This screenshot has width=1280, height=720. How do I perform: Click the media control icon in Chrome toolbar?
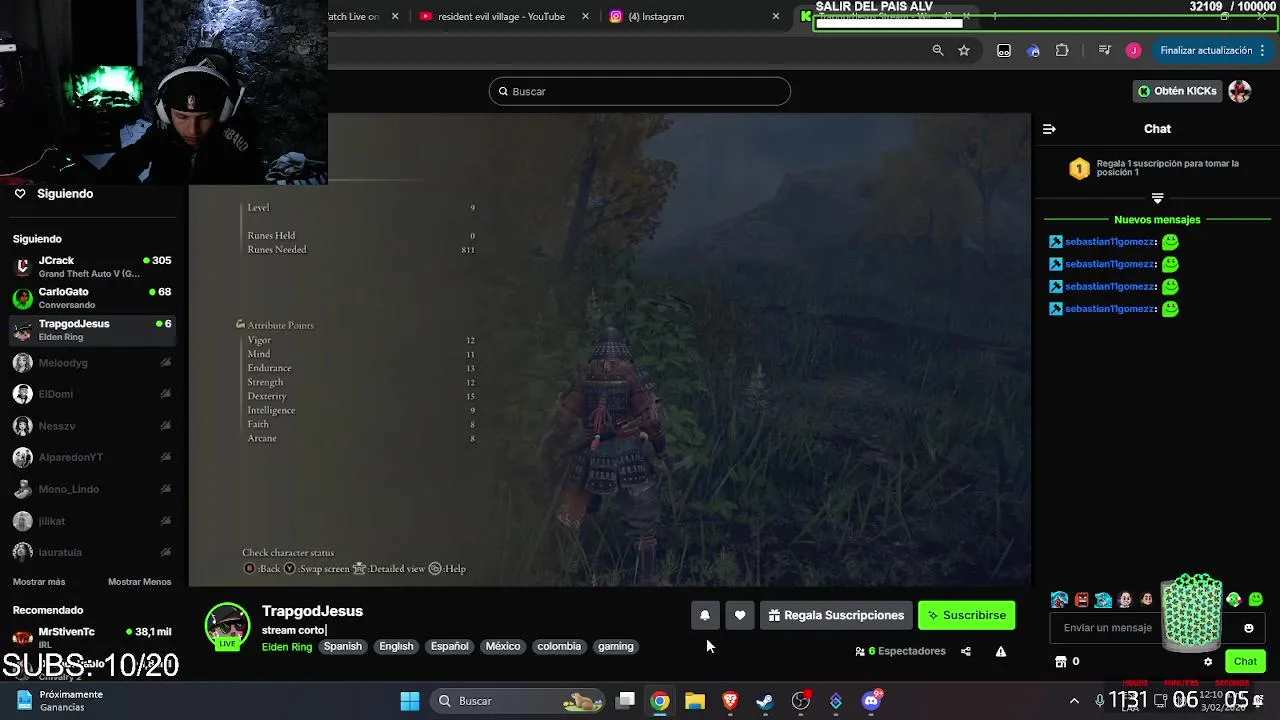tap(1104, 50)
